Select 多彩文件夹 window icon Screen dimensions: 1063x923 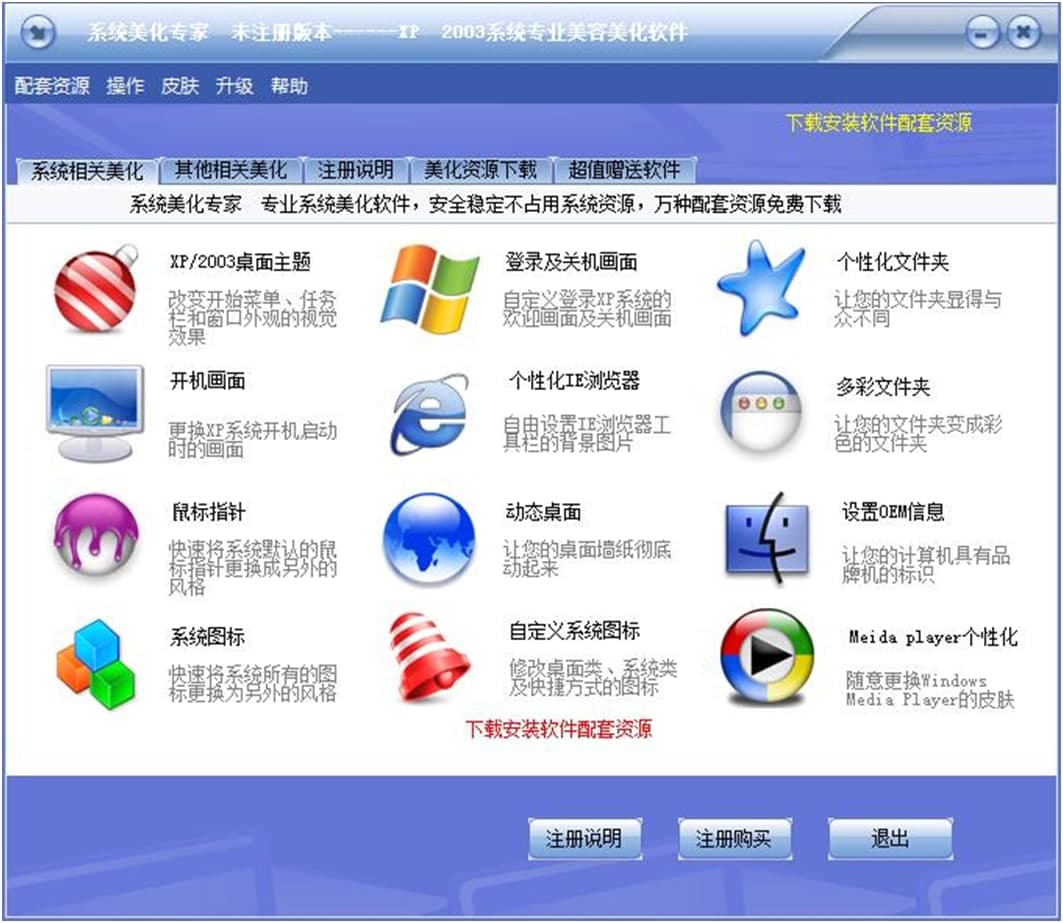click(762, 410)
